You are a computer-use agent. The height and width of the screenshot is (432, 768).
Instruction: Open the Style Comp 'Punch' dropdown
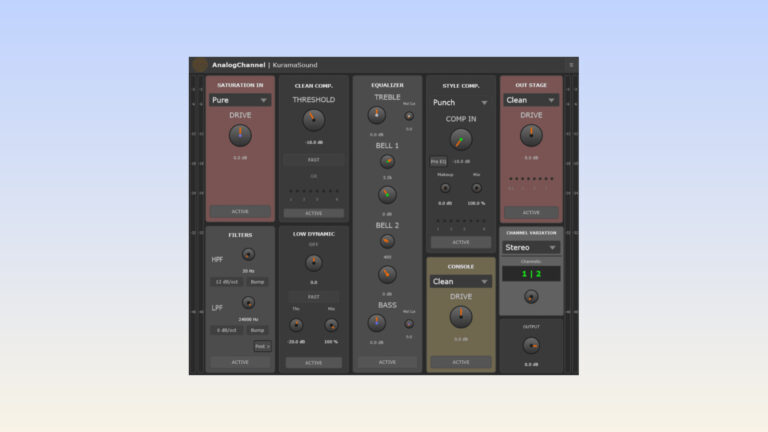pyautogui.click(x=460, y=102)
